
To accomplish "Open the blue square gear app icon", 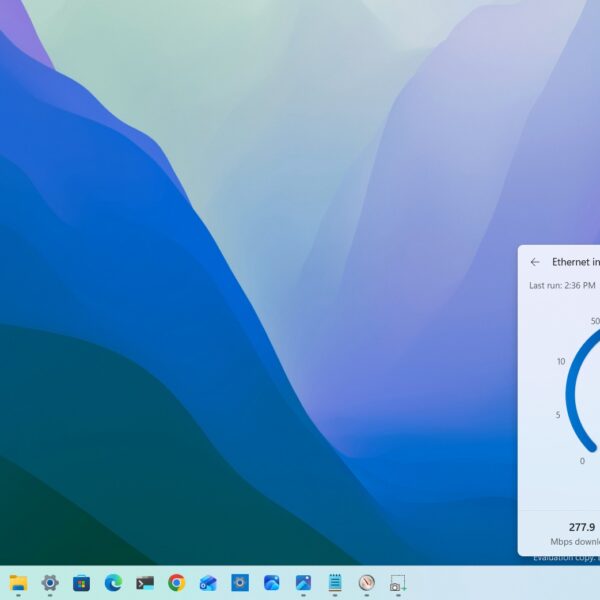I will [x=240, y=583].
